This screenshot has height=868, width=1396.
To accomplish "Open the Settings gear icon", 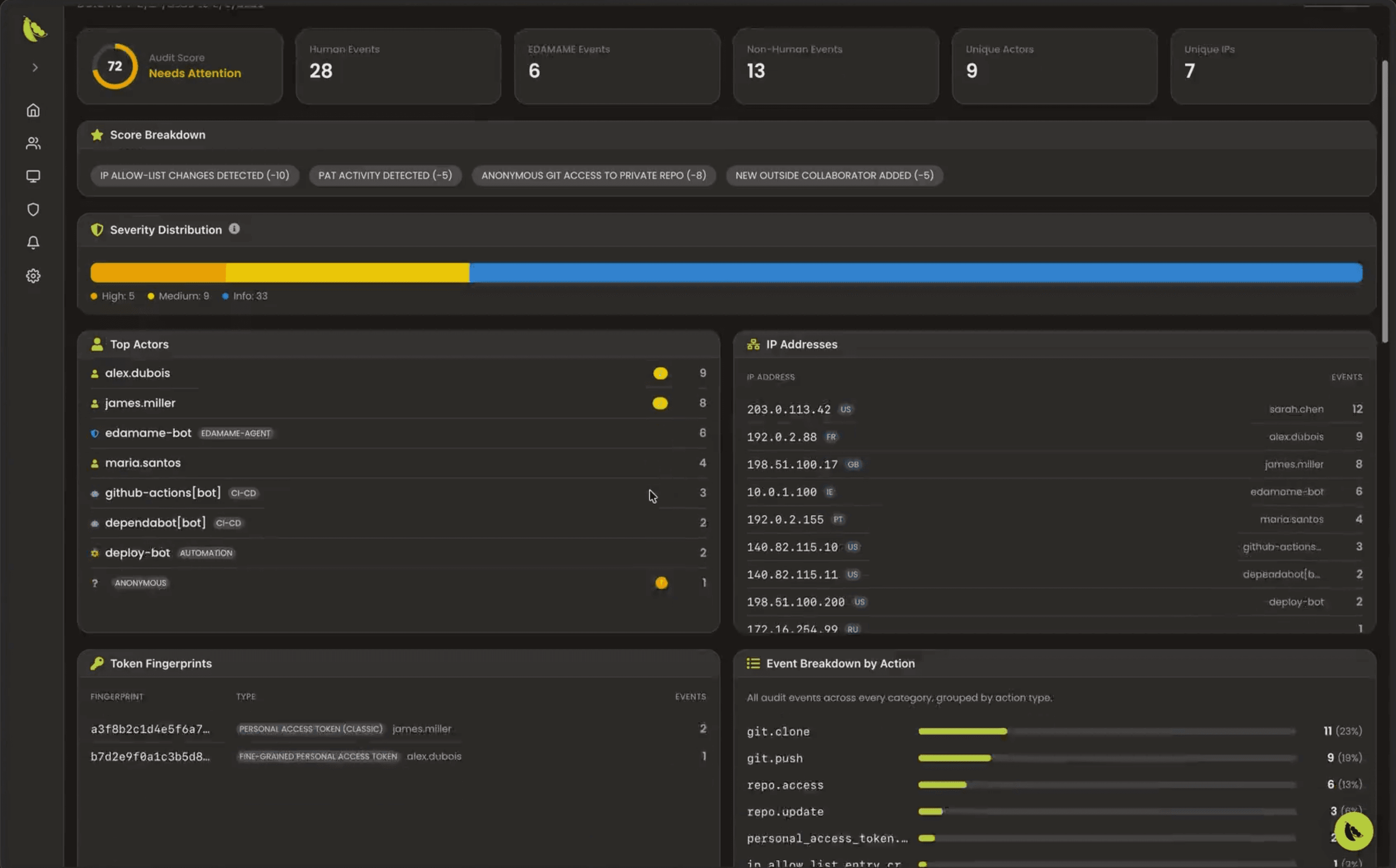I will [33, 276].
